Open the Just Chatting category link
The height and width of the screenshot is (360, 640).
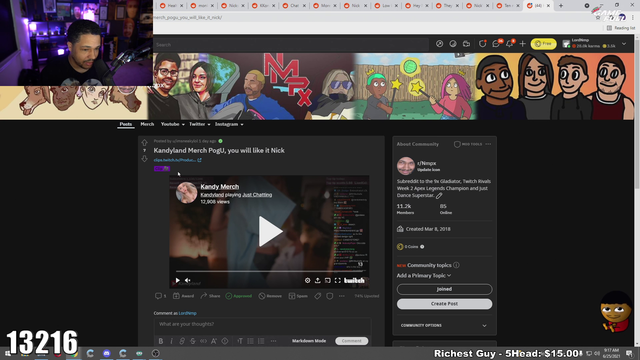click(x=257, y=195)
